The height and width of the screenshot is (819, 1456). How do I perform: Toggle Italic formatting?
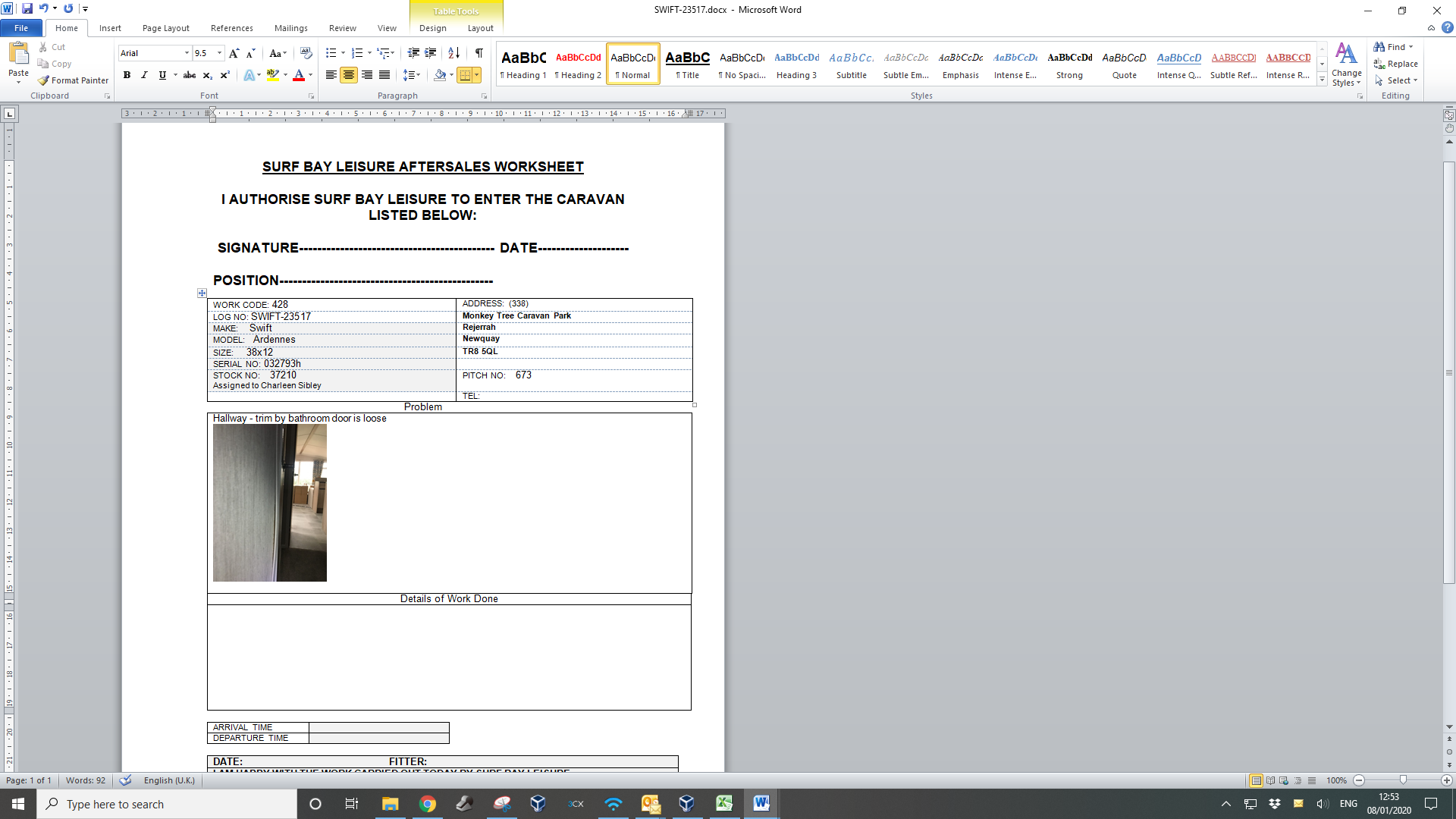(x=144, y=75)
